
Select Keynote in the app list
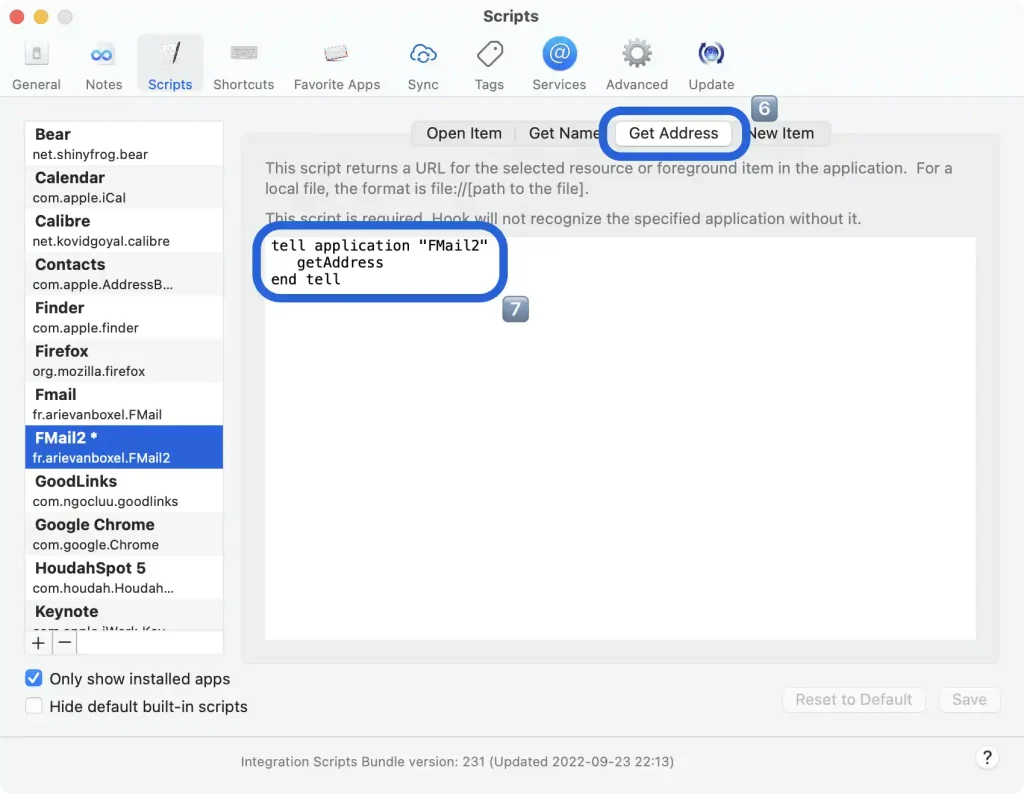[124, 614]
